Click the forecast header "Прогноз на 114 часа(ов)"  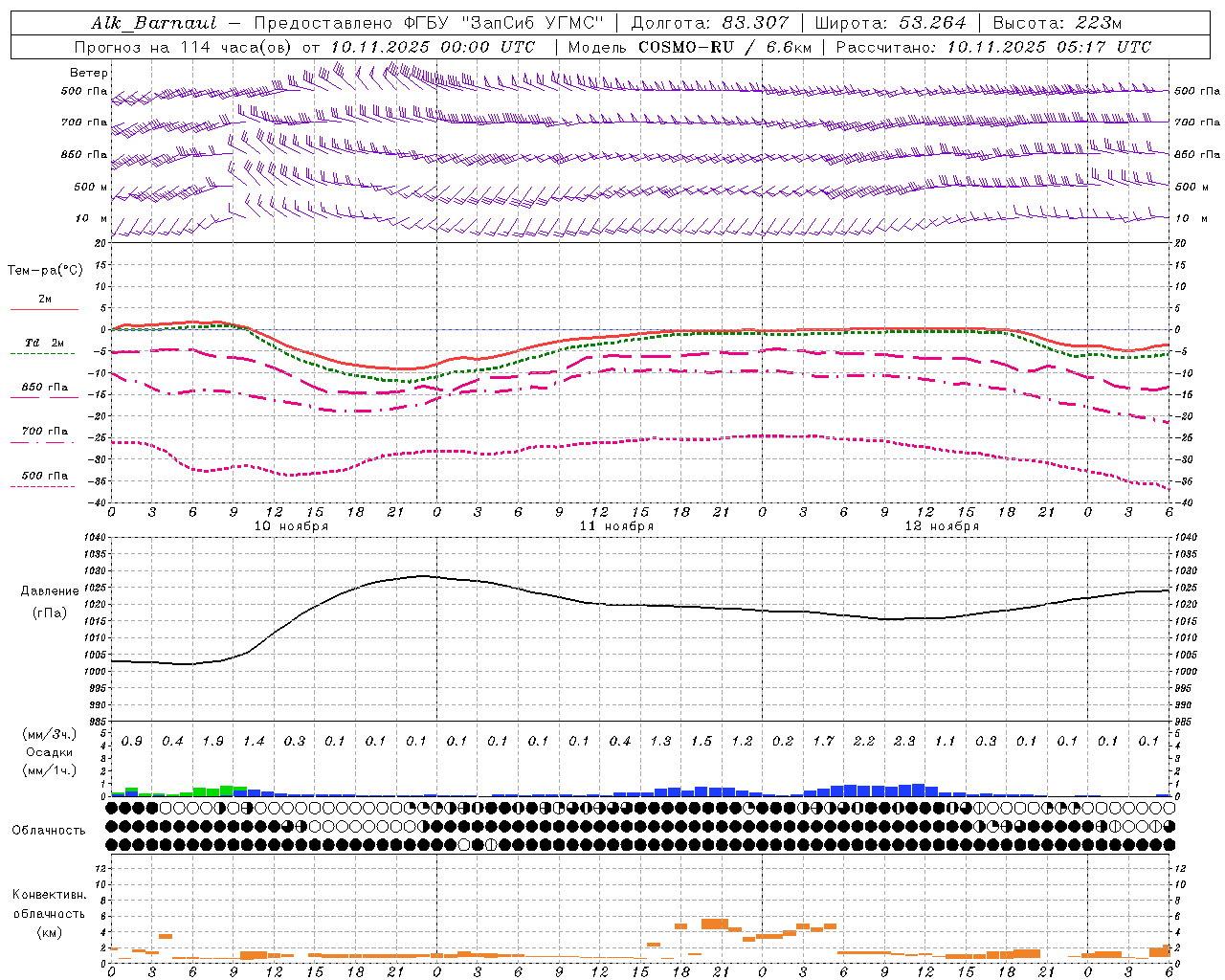click(x=185, y=47)
